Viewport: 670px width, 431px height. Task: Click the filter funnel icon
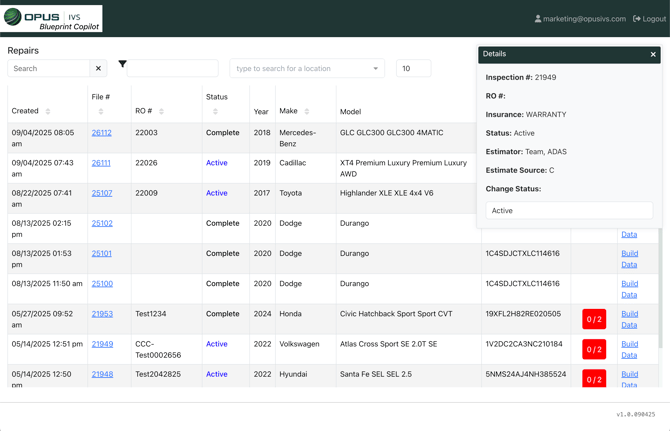[x=122, y=64]
